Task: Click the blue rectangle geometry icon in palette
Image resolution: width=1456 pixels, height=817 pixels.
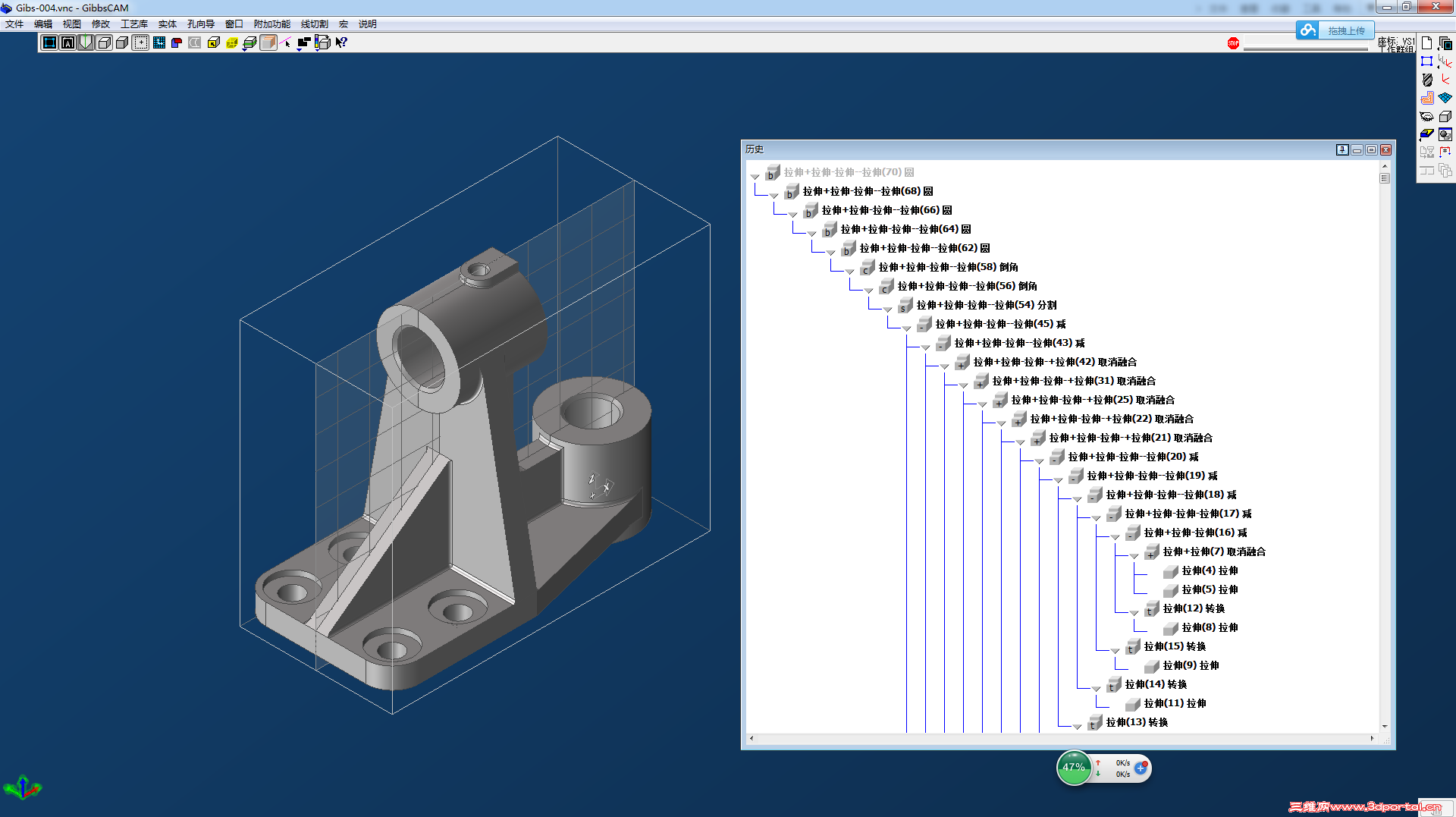Action: 1427,61
